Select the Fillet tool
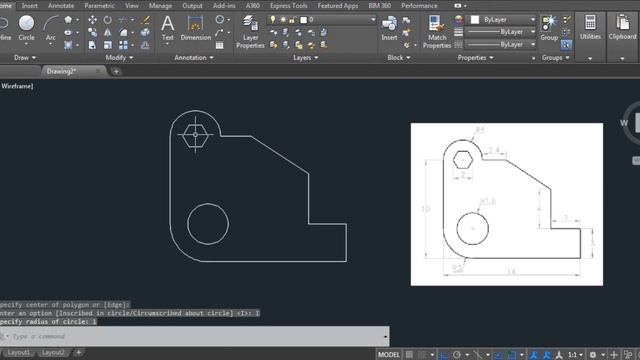The width and height of the screenshot is (640, 360). coord(123,32)
